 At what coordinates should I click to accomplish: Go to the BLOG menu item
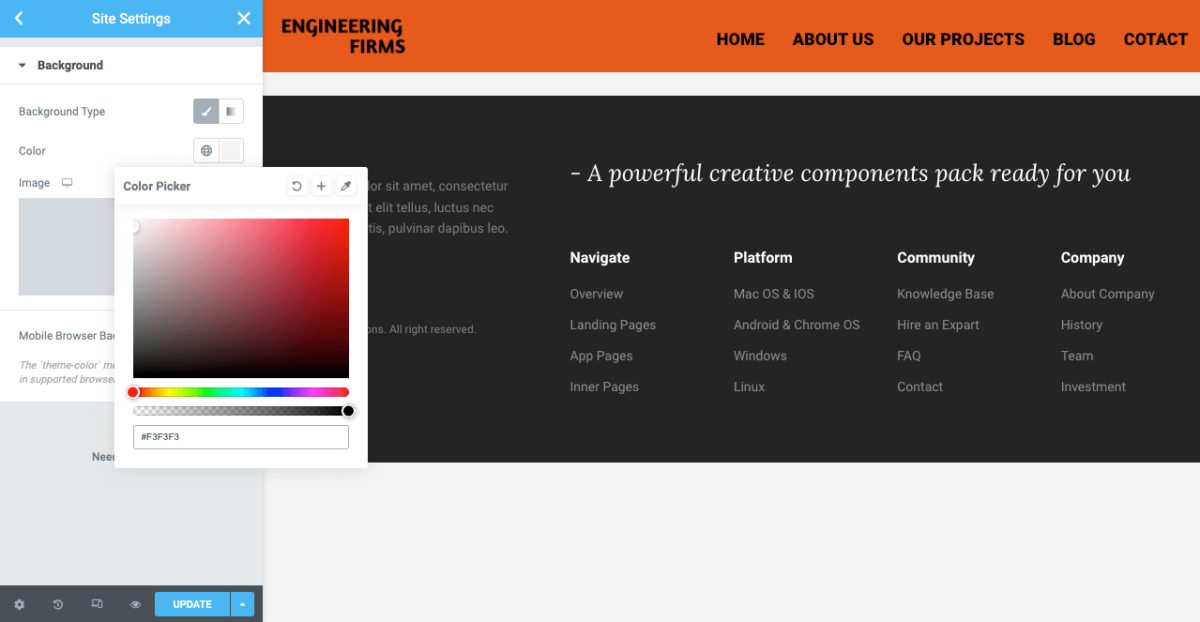[x=1074, y=39]
